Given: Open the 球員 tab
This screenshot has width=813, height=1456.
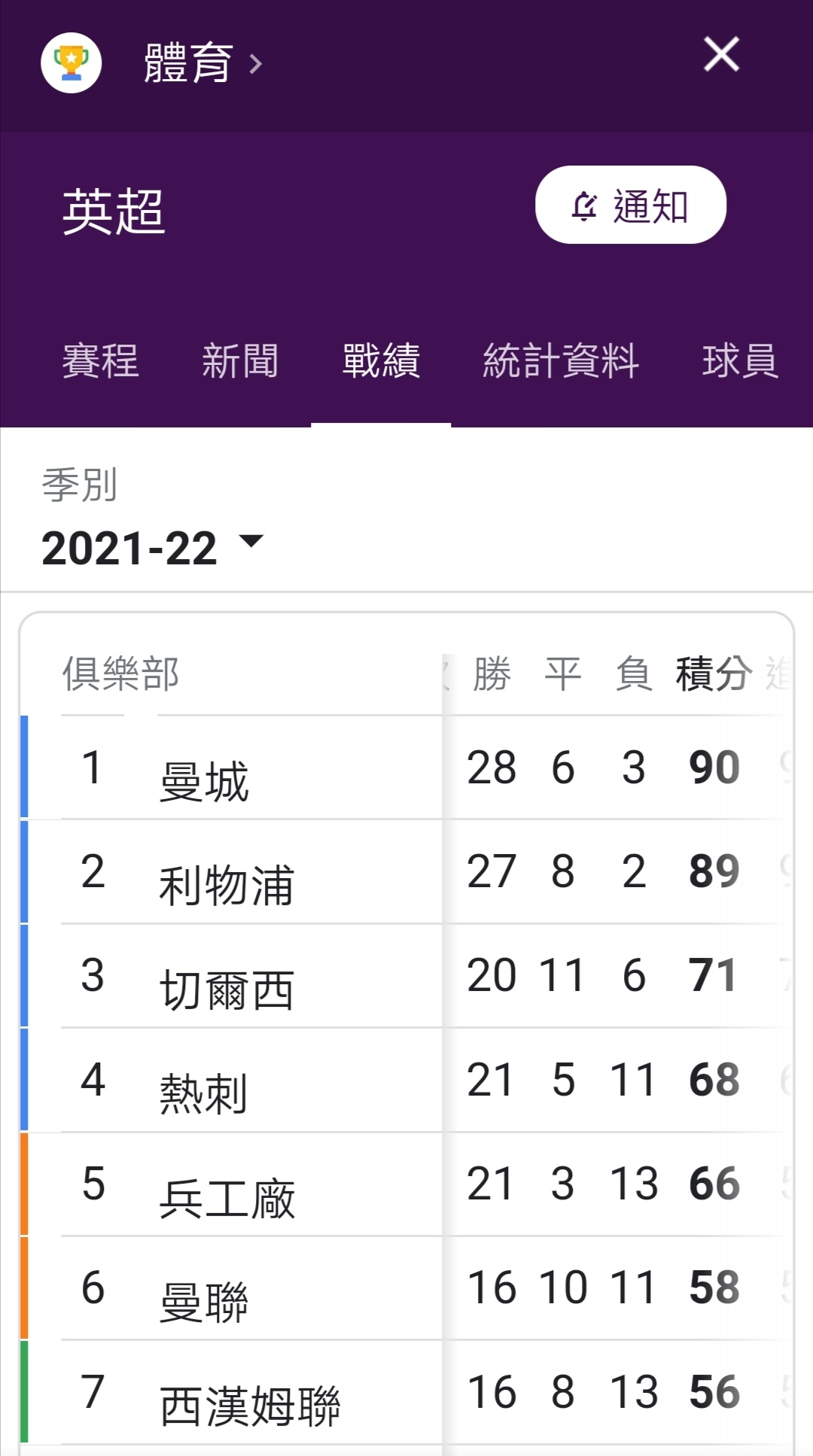Looking at the screenshot, I should pyautogui.click(x=740, y=360).
